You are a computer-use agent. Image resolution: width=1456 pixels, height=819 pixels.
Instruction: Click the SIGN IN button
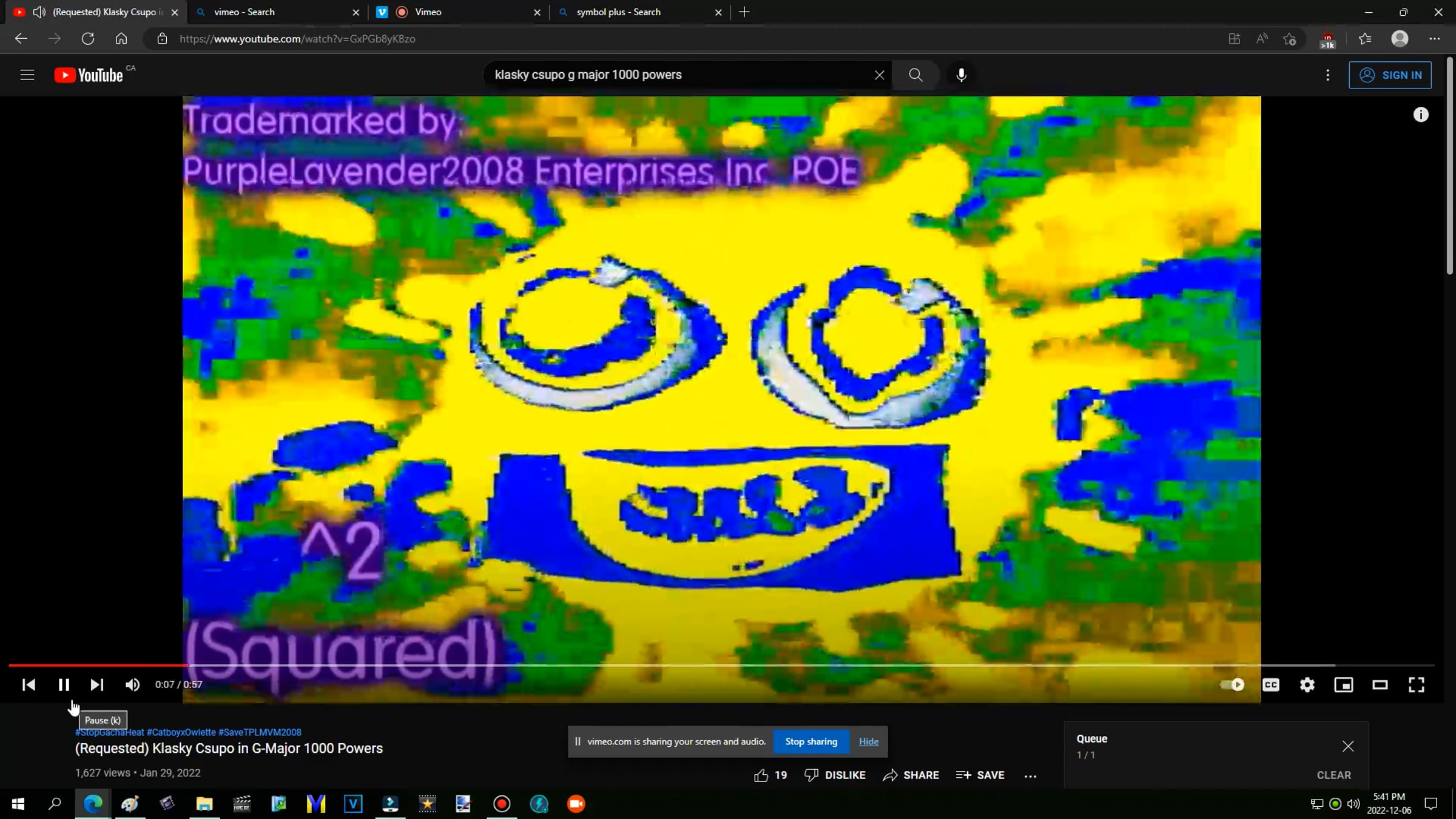1390,75
